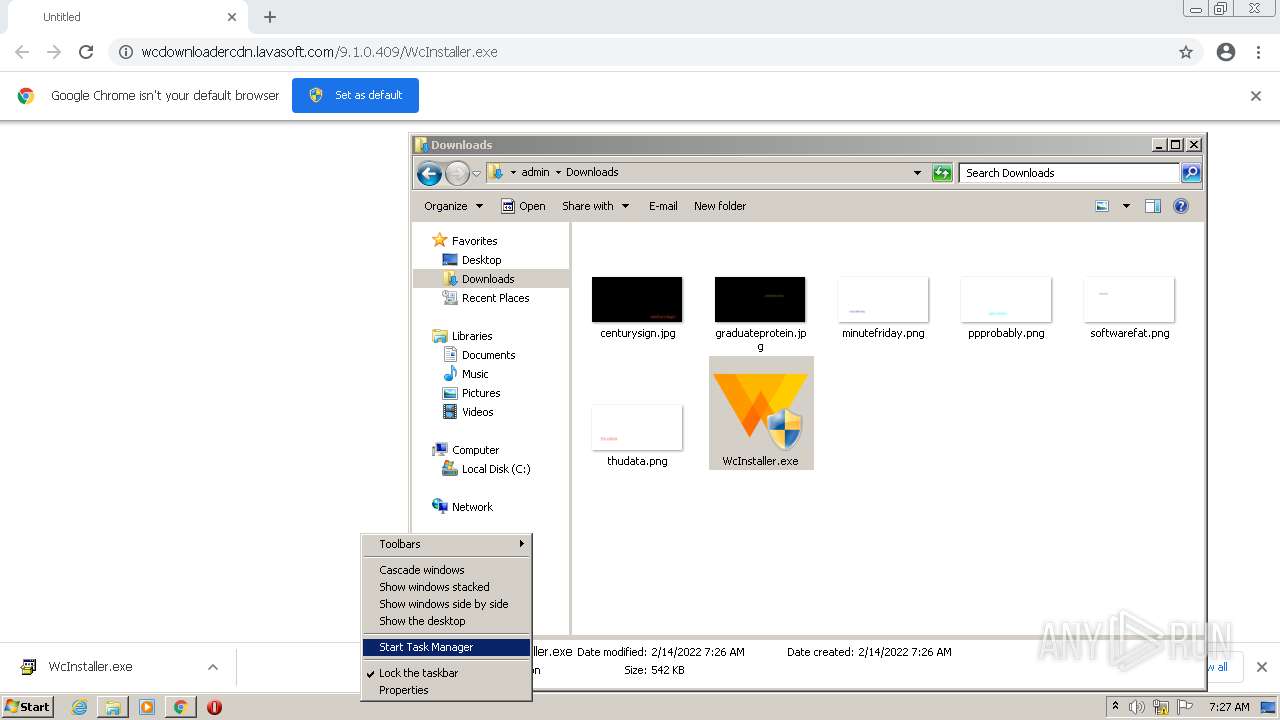
Task: Click the Windows Start button
Action: 28,707
